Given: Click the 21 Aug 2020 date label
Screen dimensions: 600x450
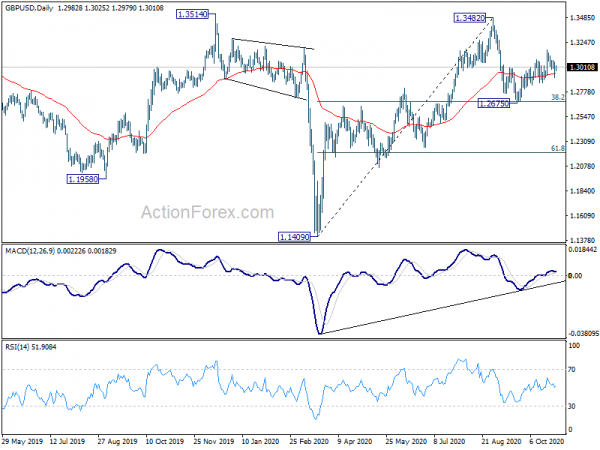Looking at the screenshot, I should tap(501, 441).
